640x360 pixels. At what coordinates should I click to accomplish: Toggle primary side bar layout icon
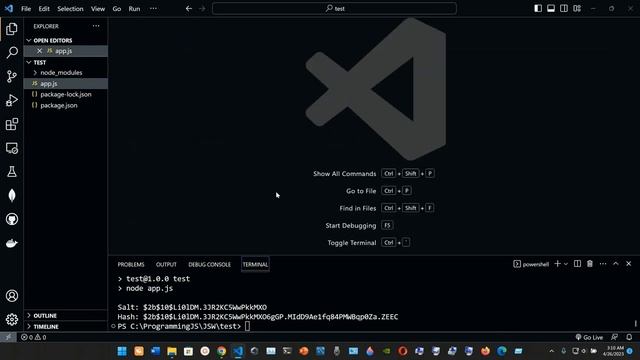point(538,9)
